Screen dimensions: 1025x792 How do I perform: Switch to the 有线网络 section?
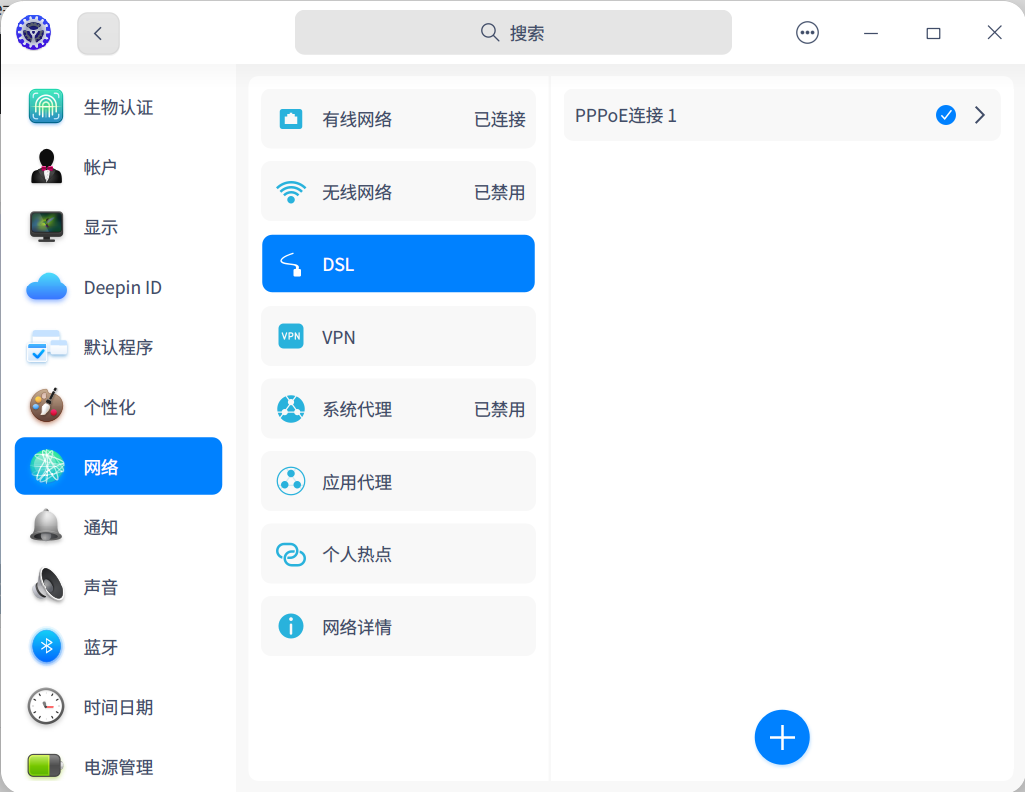coord(398,118)
